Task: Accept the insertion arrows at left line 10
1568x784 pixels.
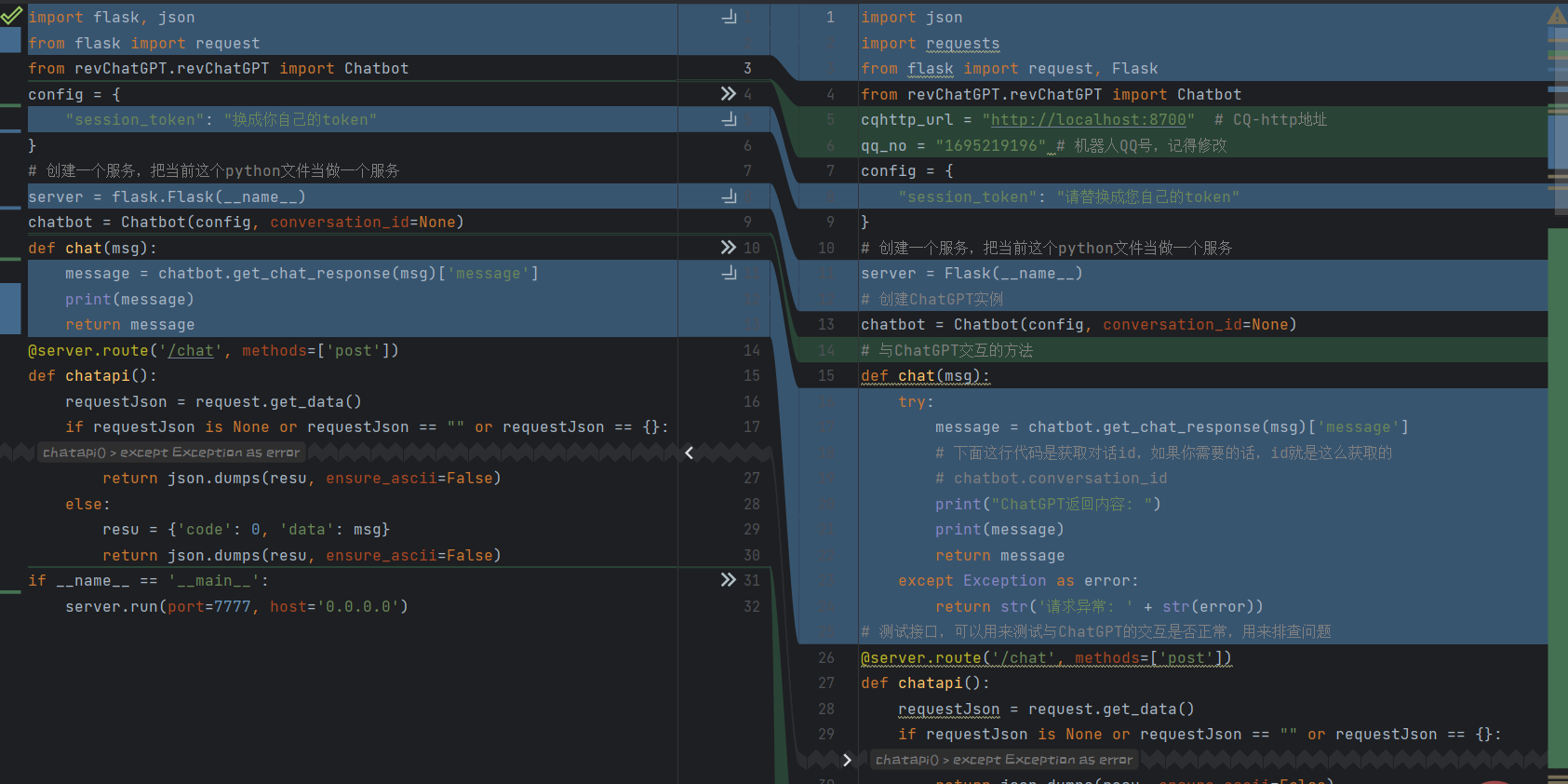Action: click(x=729, y=248)
